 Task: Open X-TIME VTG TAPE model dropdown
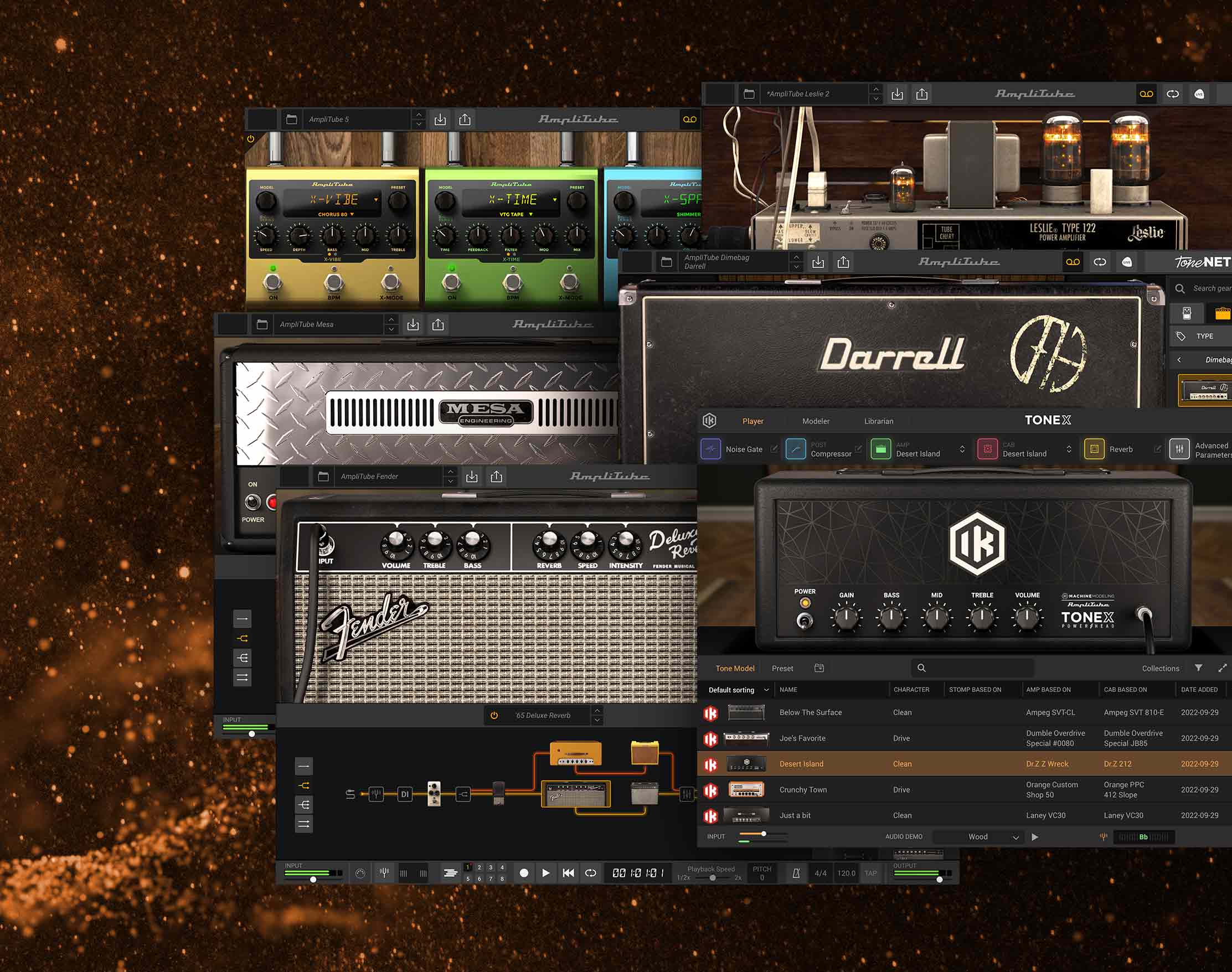tap(516, 215)
